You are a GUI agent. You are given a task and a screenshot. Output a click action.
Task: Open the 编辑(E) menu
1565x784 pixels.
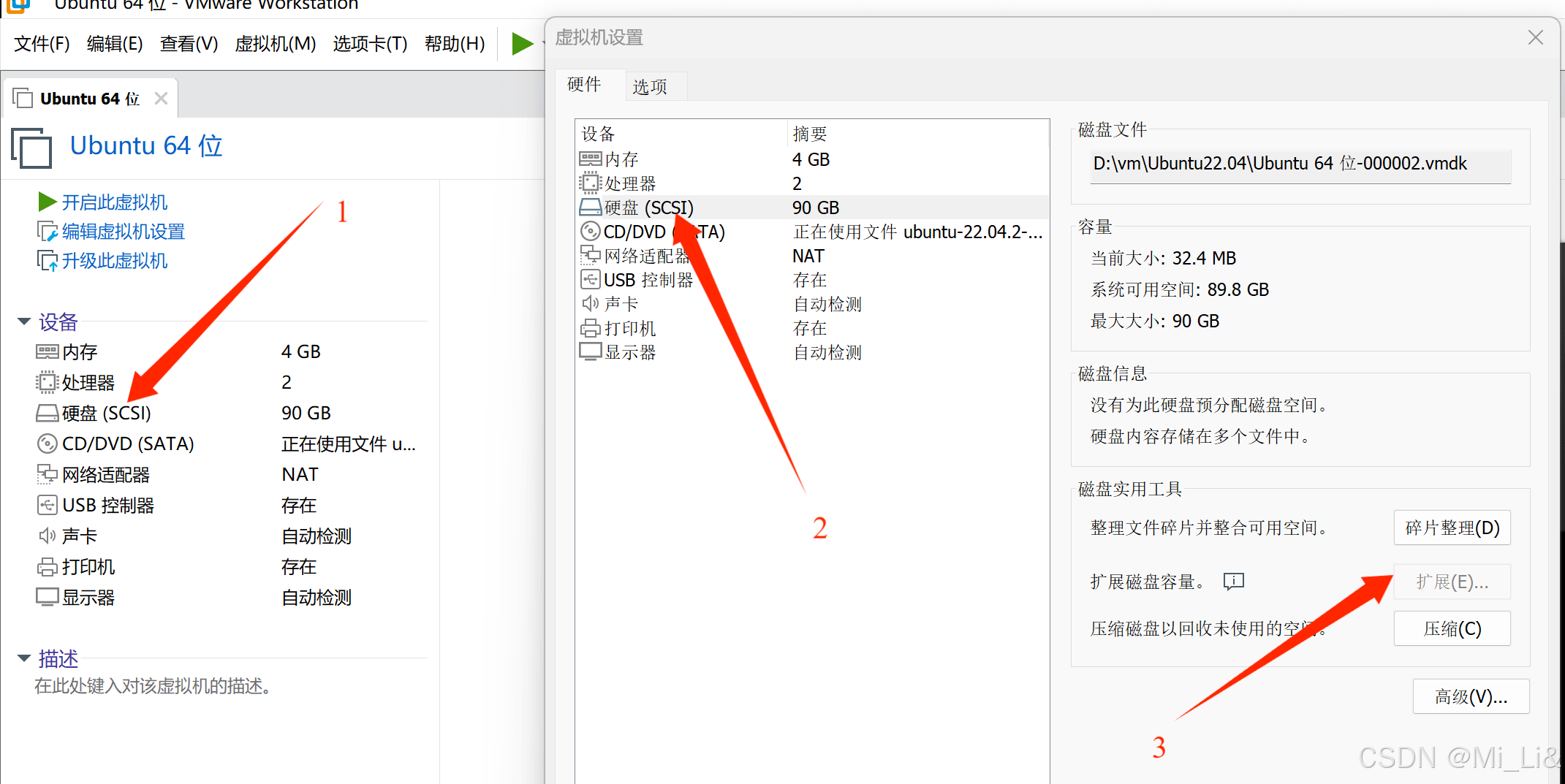click(115, 44)
